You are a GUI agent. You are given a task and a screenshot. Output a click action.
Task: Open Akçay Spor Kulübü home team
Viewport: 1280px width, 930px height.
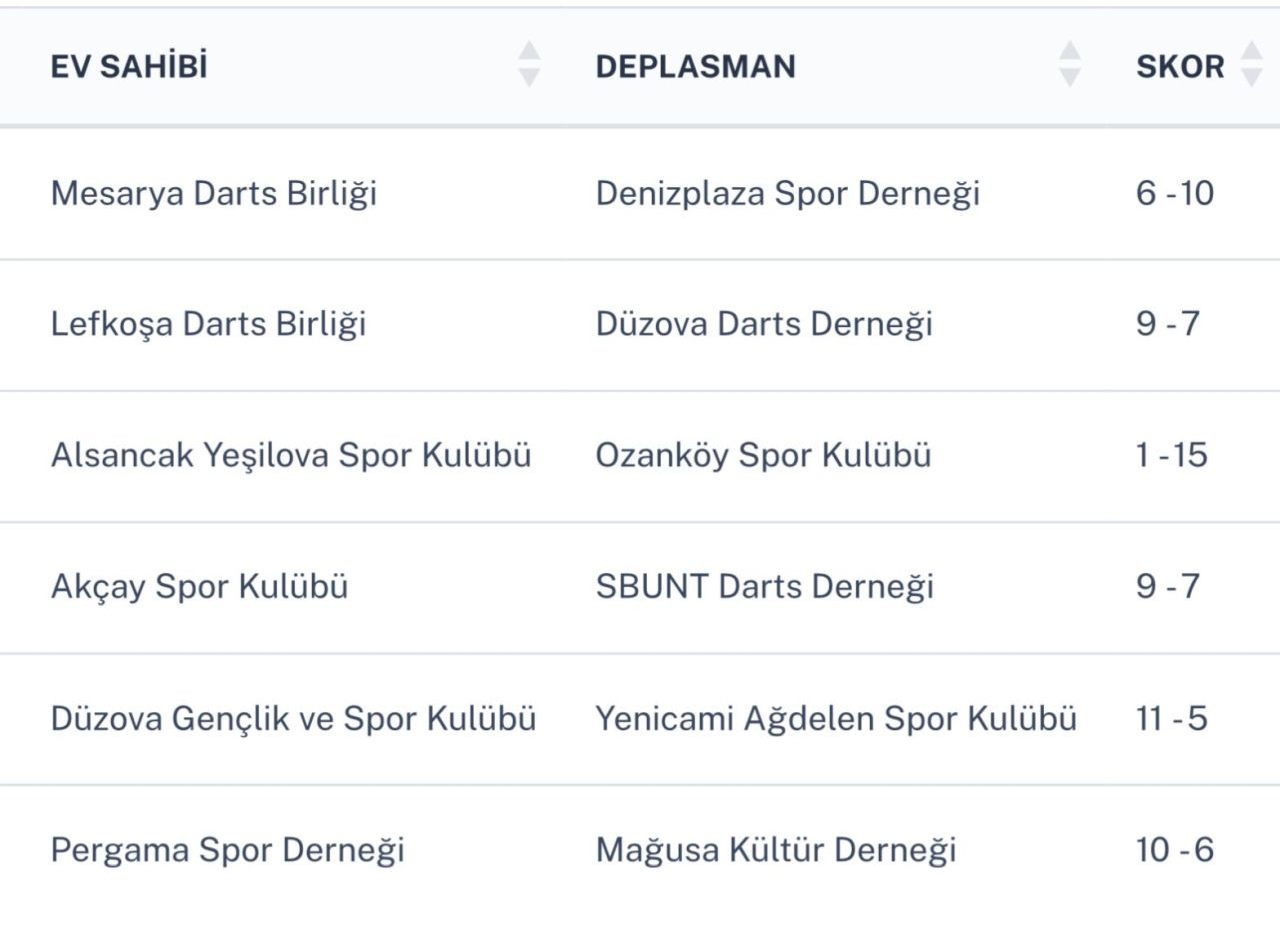point(199,587)
